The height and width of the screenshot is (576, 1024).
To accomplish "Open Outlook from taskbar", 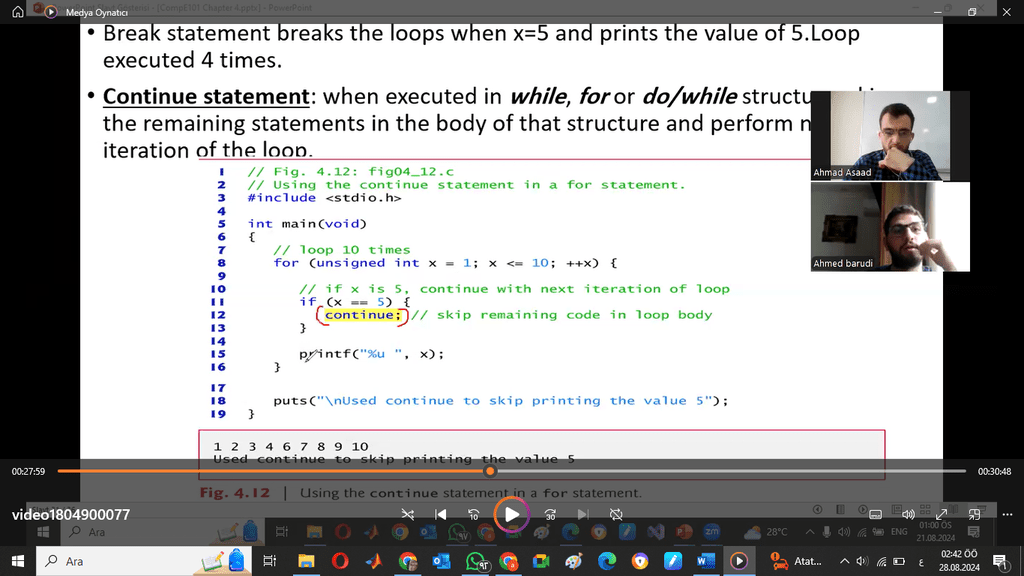I will point(441,561).
